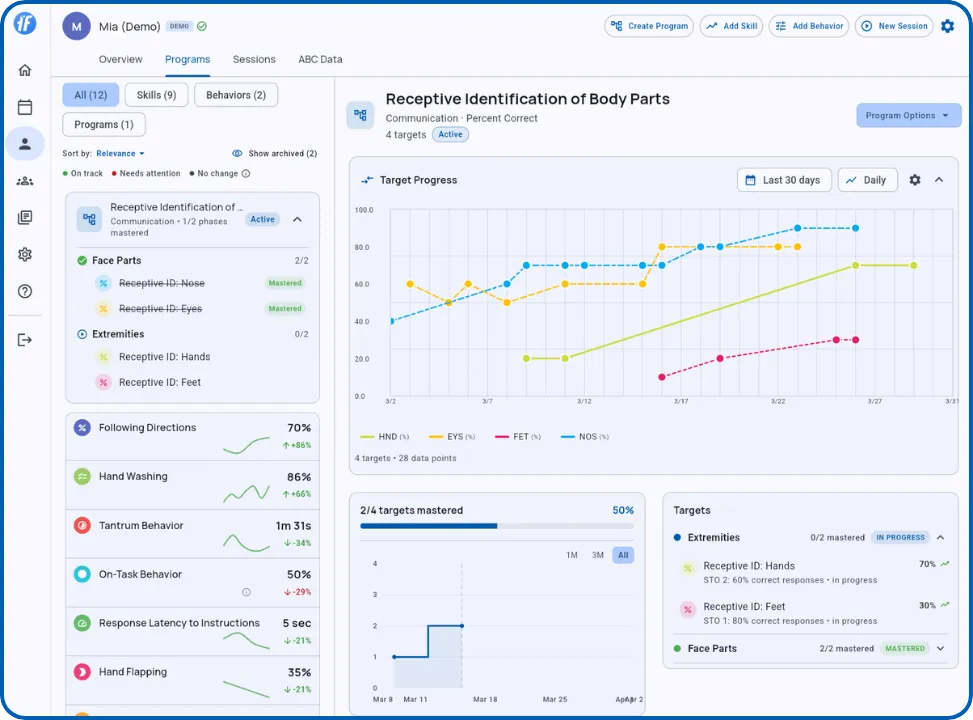Click the Help question mark icon
Viewport: 973px width, 720px height.
click(x=24, y=291)
